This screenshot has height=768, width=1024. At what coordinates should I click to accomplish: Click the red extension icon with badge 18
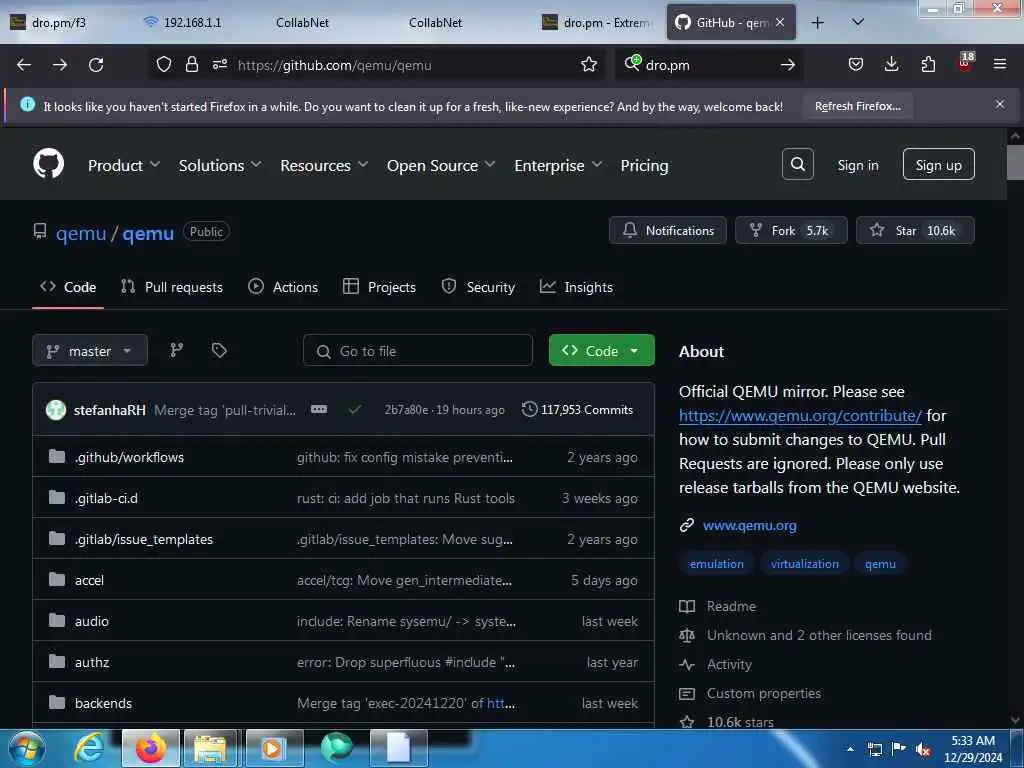pyautogui.click(x=965, y=63)
